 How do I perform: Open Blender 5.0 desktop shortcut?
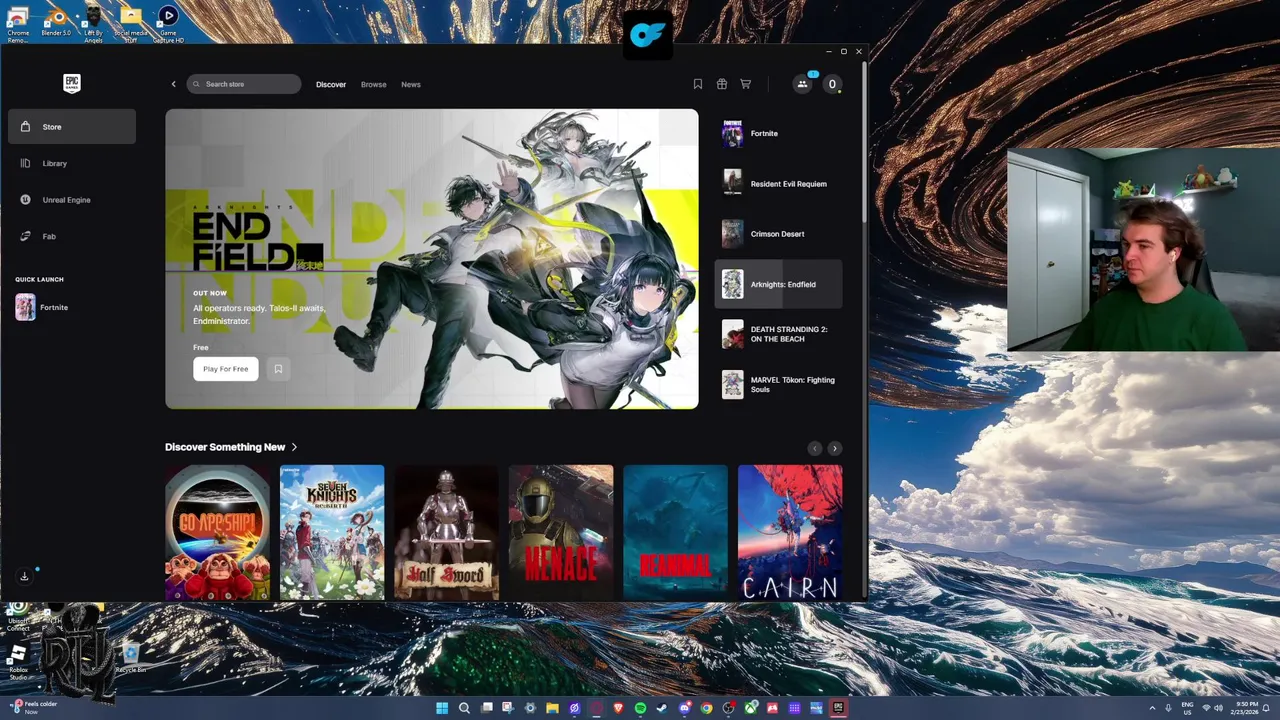tap(56, 21)
